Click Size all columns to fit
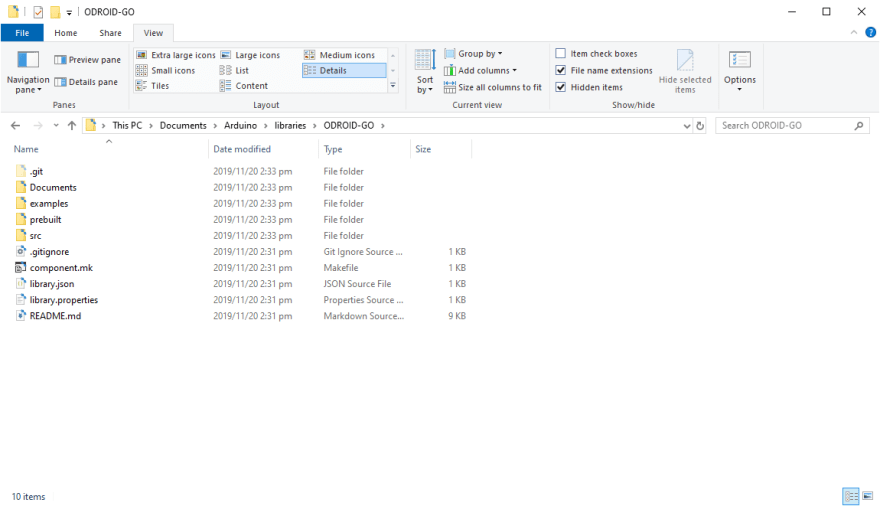Image resolution: width=880 pixels, height=506 pixels. tap(493, 87)
